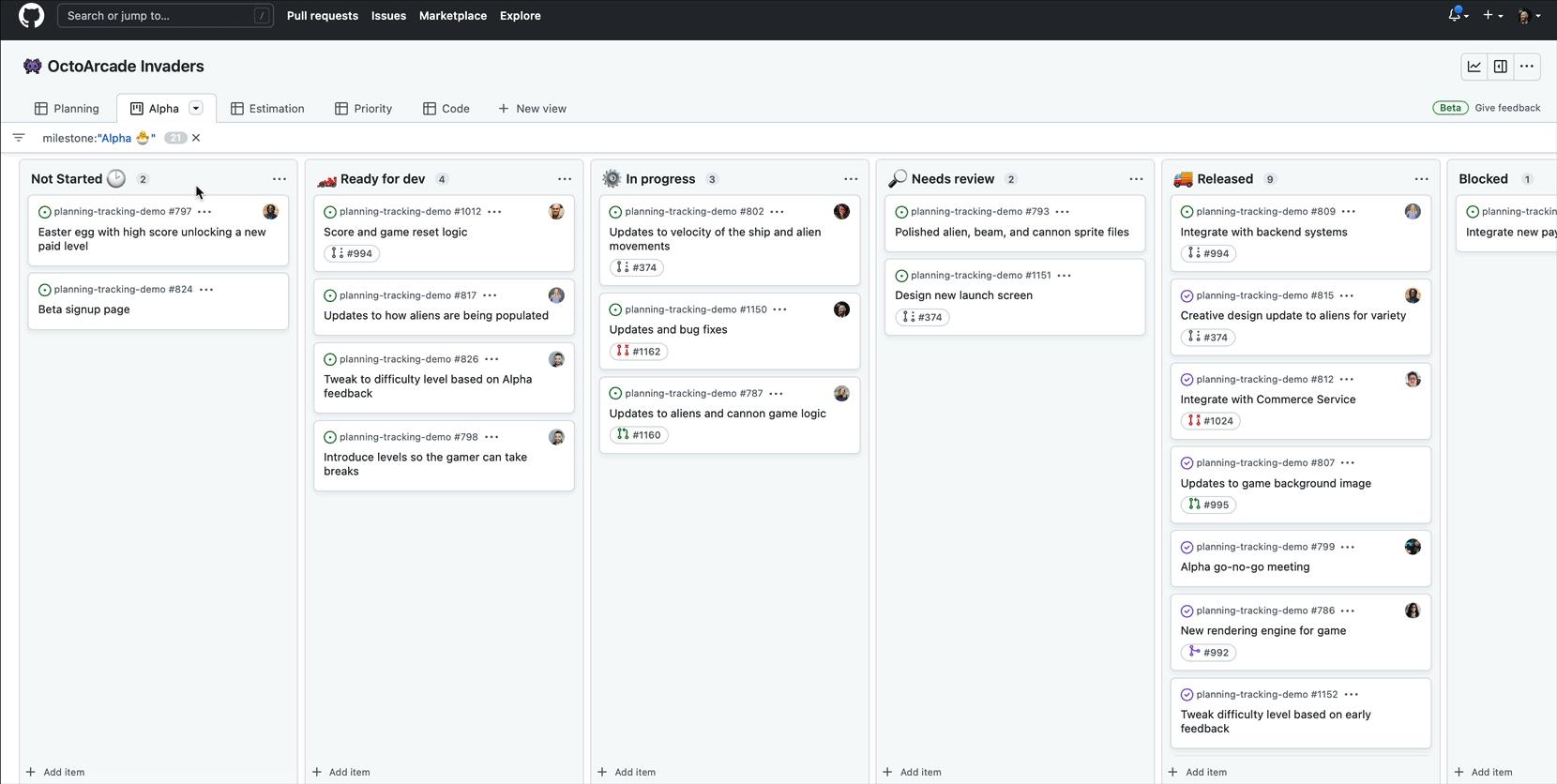Open the plus create-new dropdown
This screenshot has height=784, width=1557.
coord(1492,15)
